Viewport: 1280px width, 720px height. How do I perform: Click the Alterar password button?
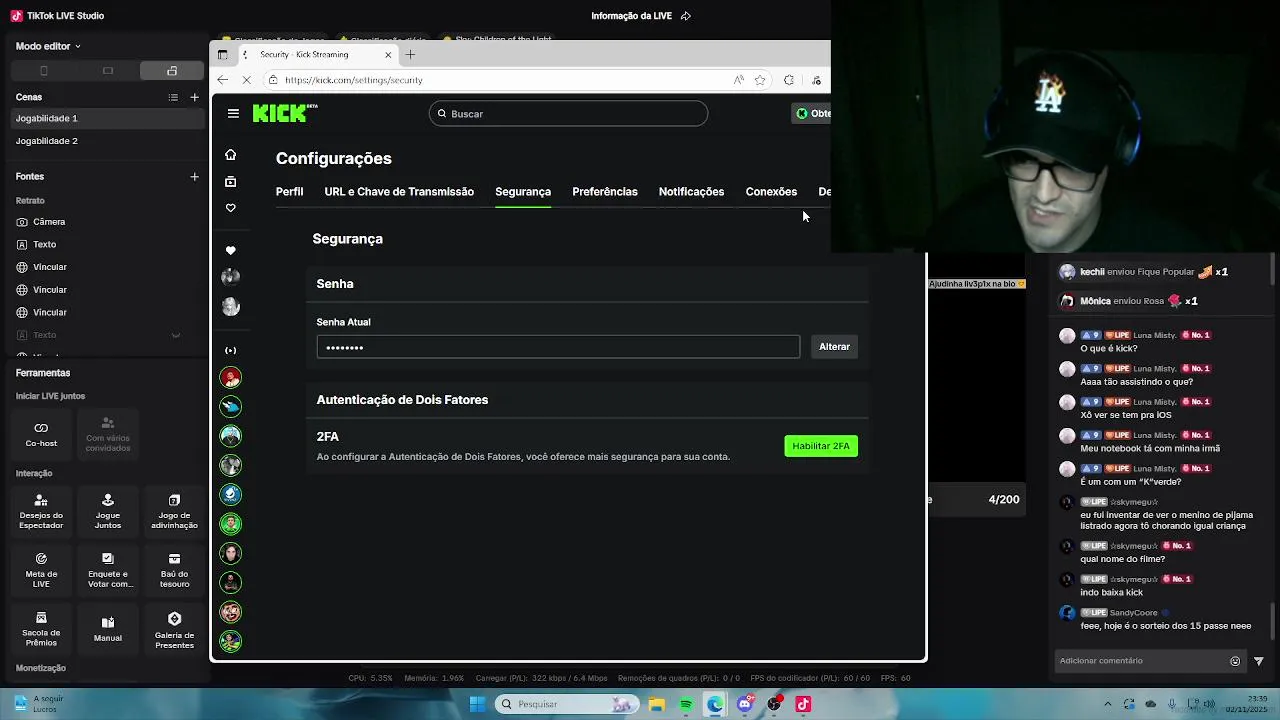coord(834,347)
